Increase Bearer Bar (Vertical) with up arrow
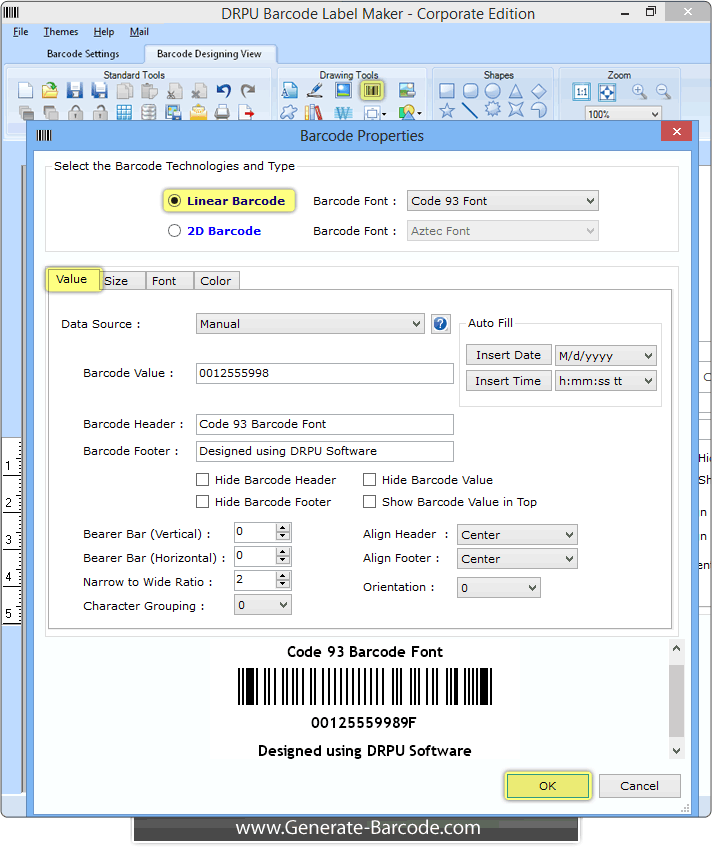 [x=283, y=528]
